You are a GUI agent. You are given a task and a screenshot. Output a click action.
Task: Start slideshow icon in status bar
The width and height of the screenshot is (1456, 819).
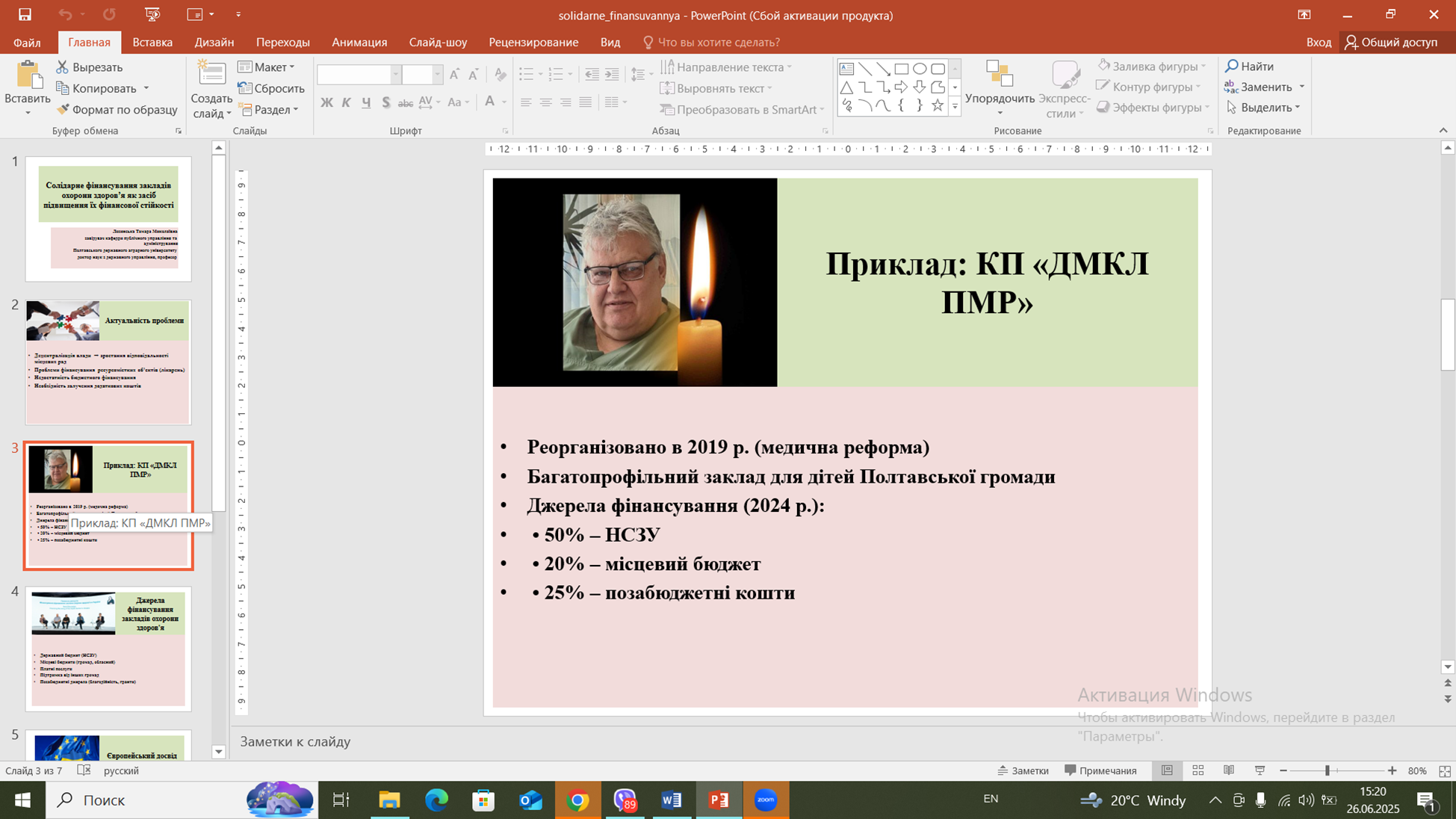pos(1260,770)
